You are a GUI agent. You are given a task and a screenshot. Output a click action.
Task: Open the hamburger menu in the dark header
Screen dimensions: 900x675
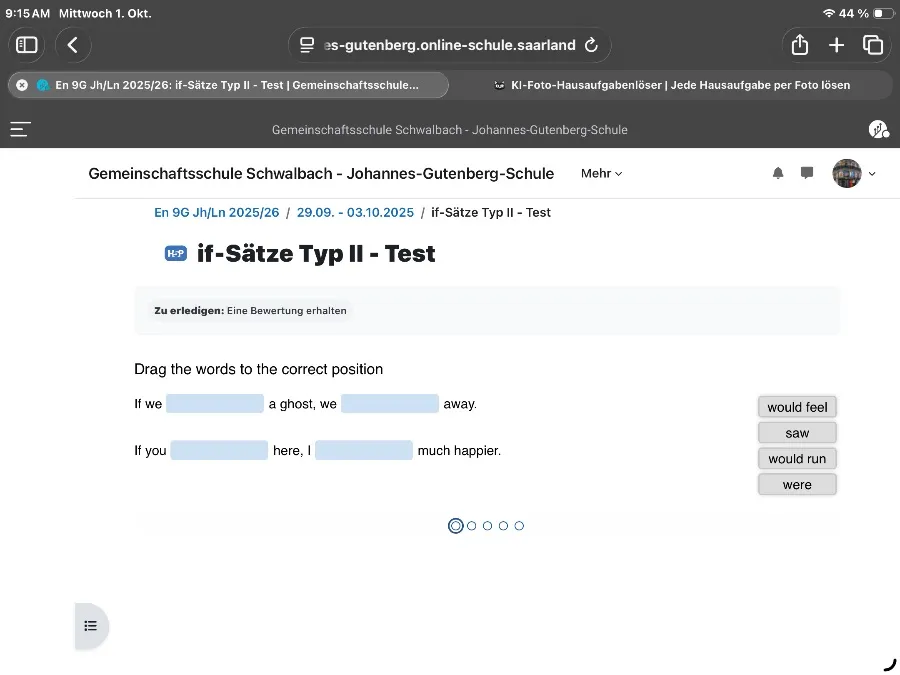[x=20, y=129]
